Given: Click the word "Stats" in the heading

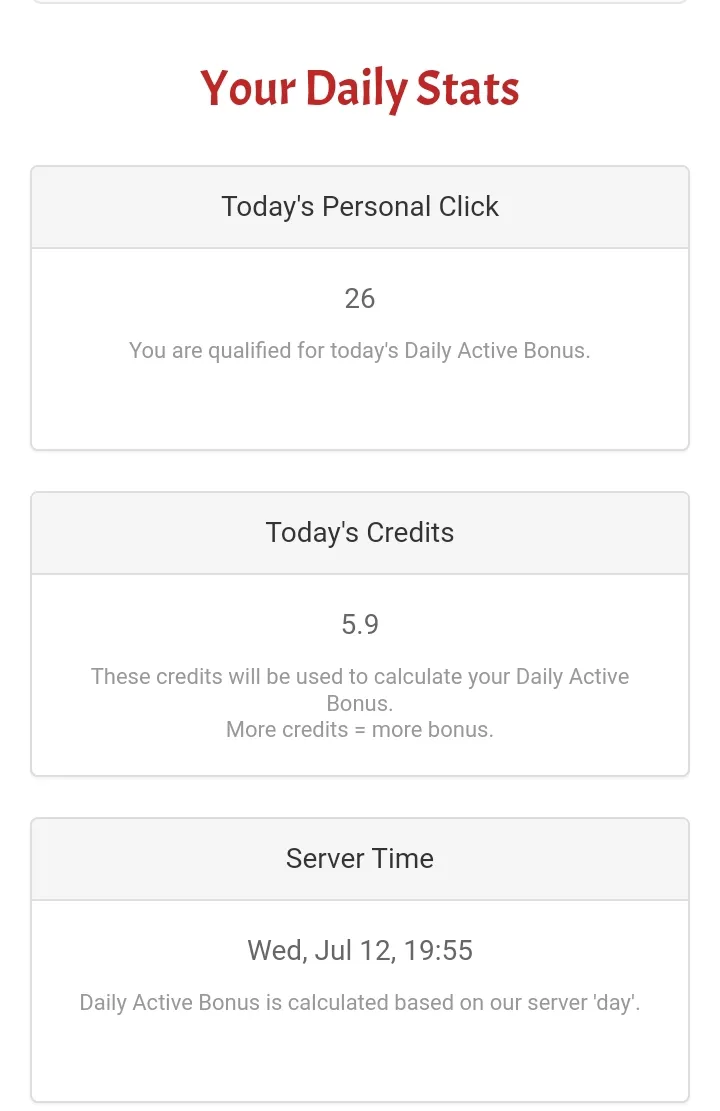Looking at the screenshot, I should point(467,89).
